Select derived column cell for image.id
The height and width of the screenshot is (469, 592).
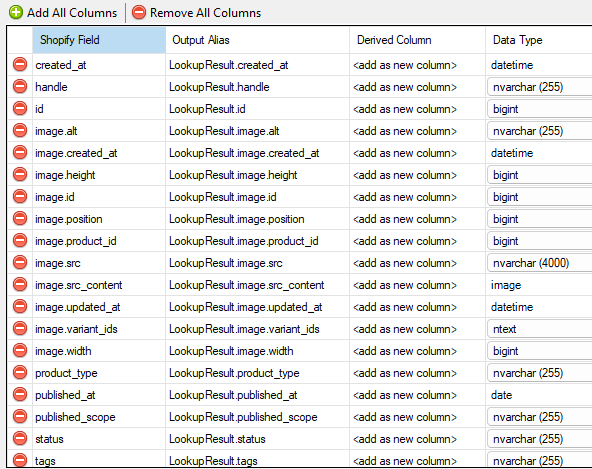pyautogui.click(x=418, y=197)
